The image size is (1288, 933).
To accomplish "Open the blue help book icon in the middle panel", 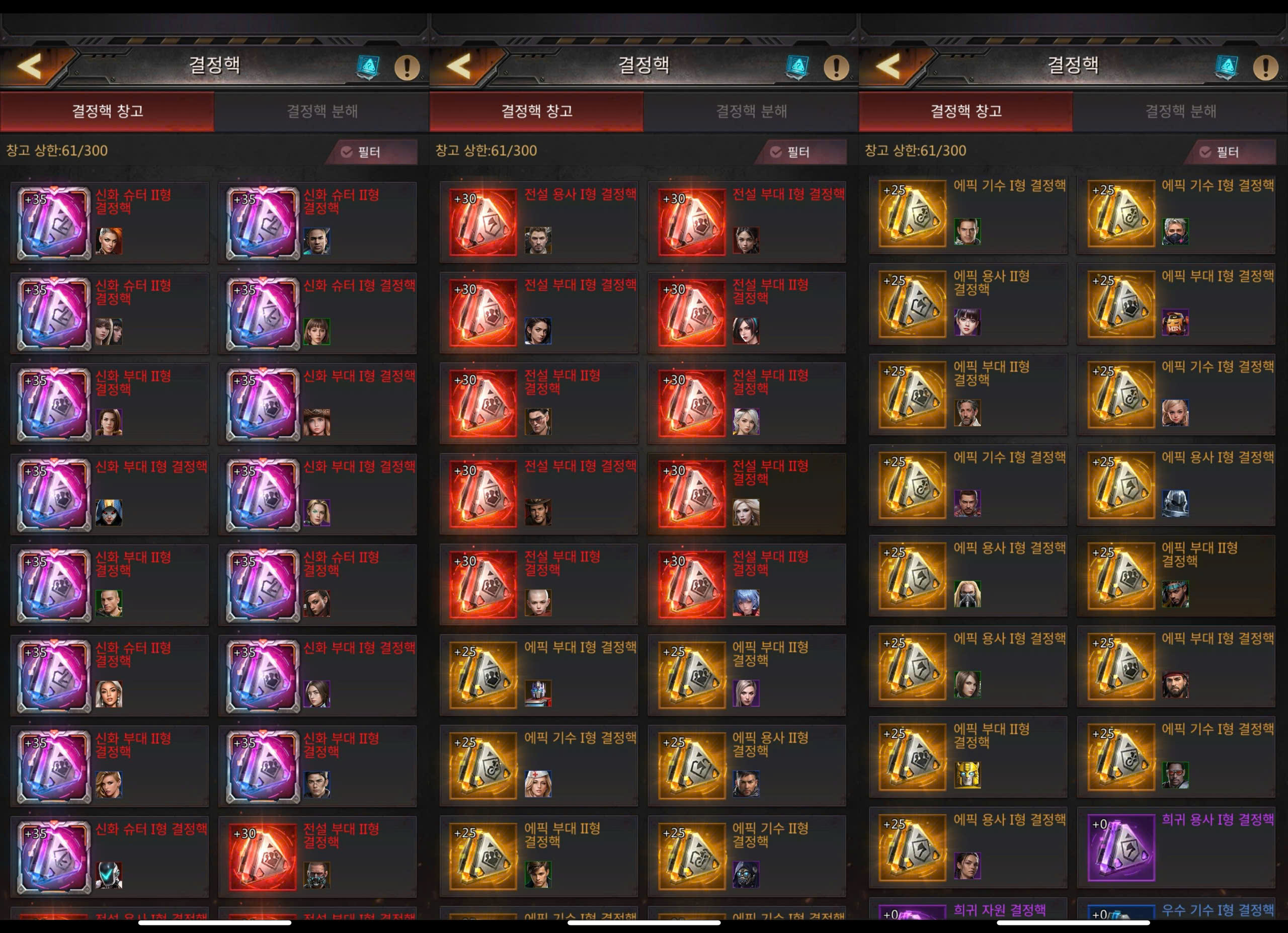I will 797,67.
